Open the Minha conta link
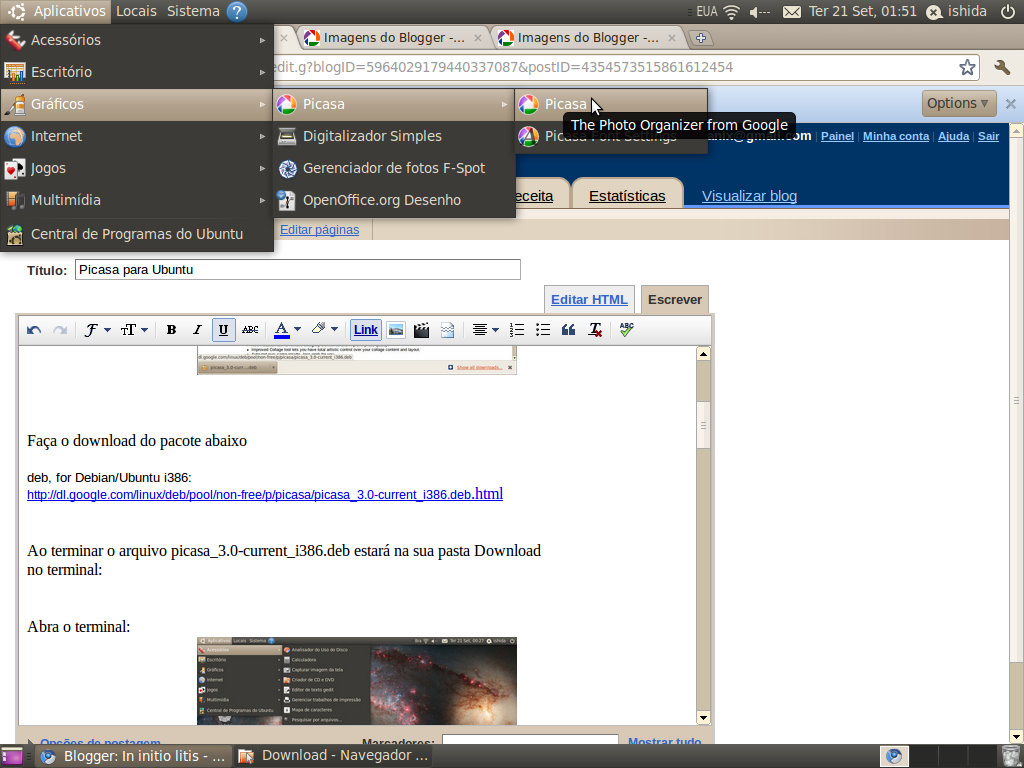The width and height of the screenshot is (1024, 768). point(896,136)
